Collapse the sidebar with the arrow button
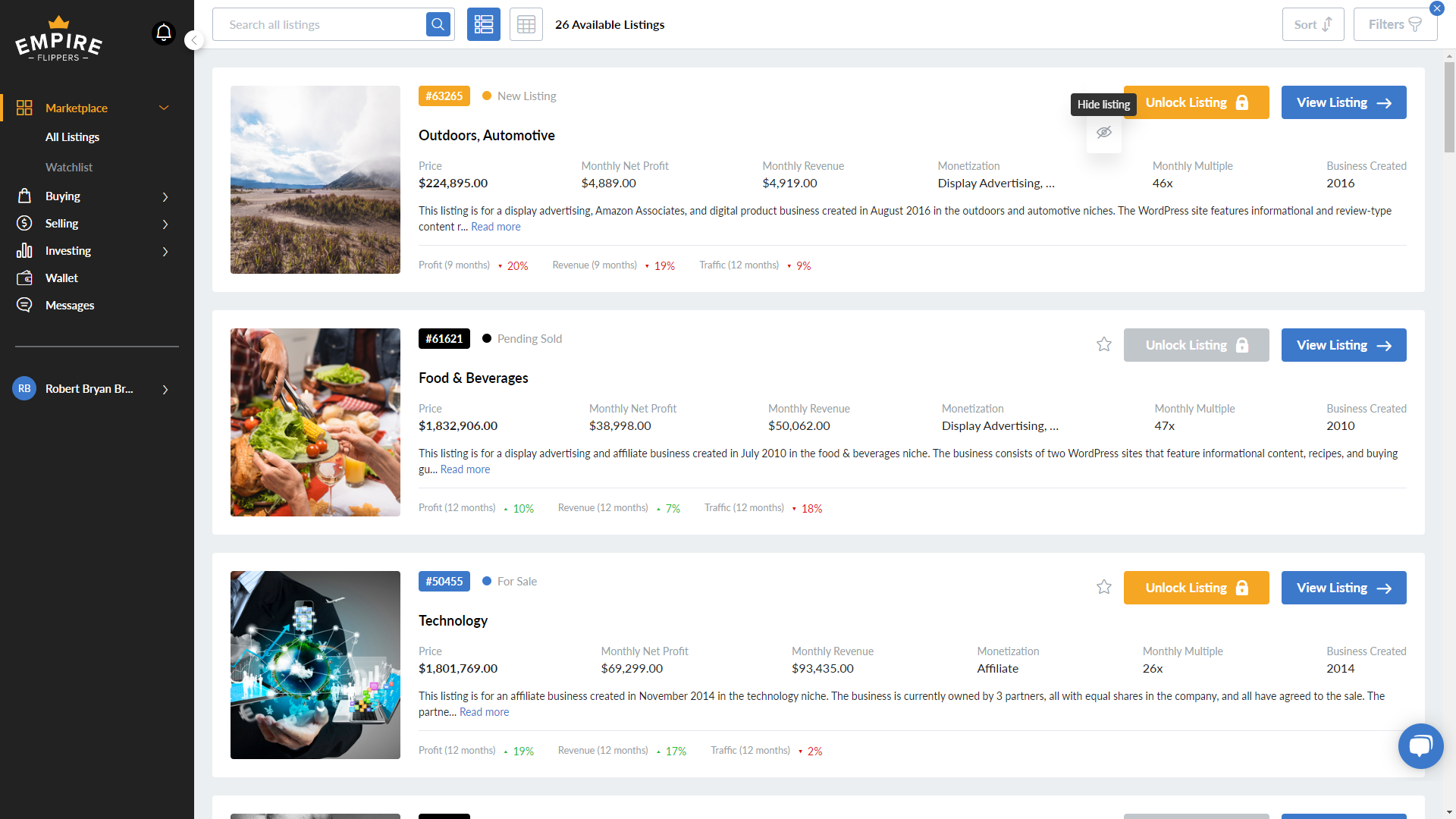This screenshot has height=819, width=1456. click(194, 40)
